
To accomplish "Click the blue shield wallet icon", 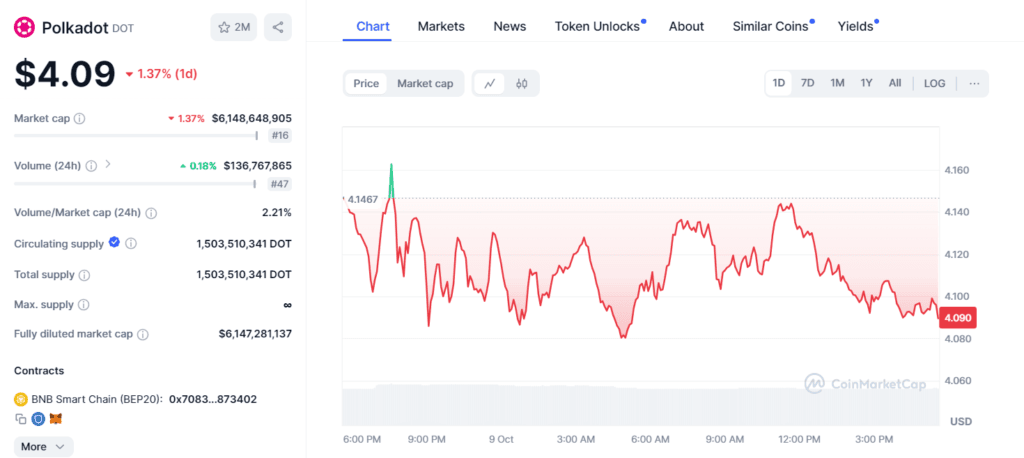I will click(39, 419).
